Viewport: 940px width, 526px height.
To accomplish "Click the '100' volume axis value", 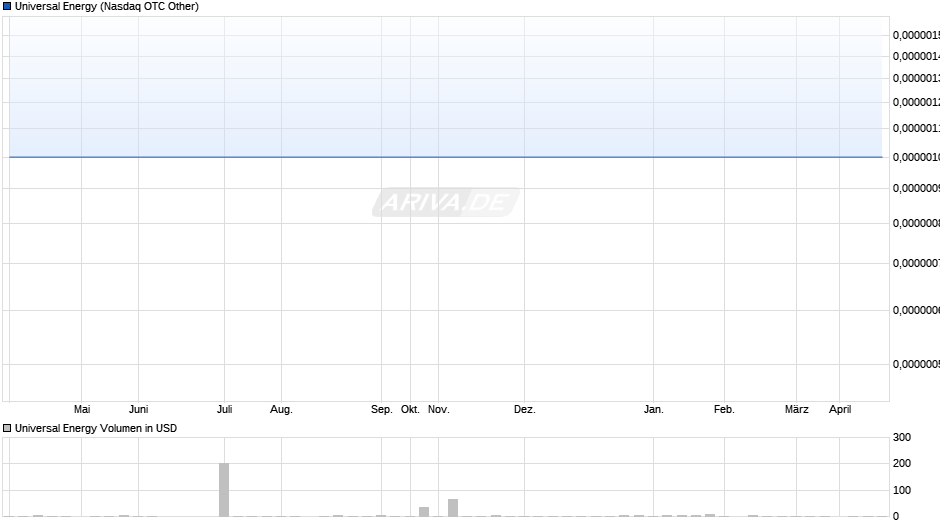I will point(902,490).
